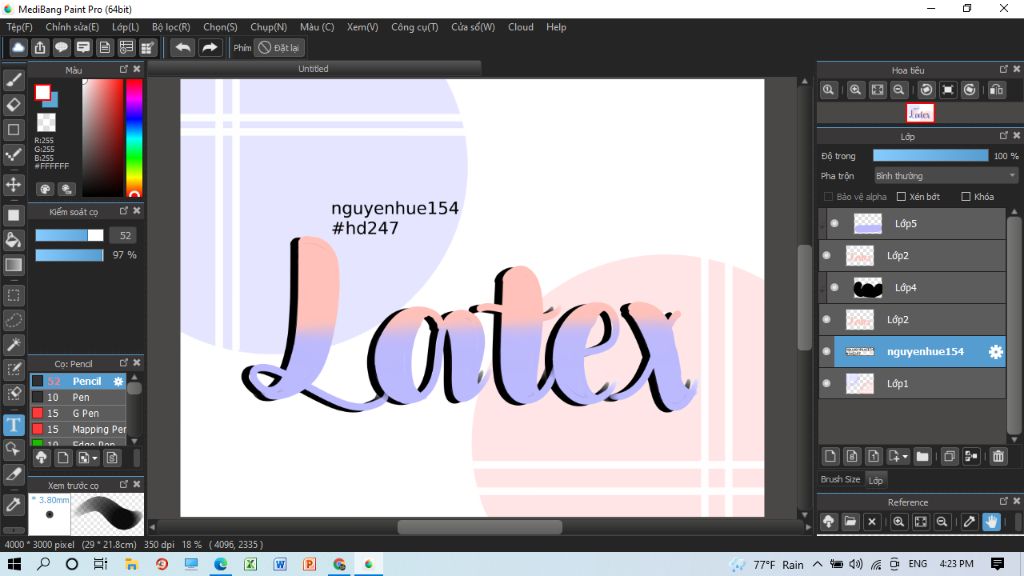Select the Brush tool
The width and height of the screenshot is (1024, 576).
pyautogui.click(x=14, y=80)
